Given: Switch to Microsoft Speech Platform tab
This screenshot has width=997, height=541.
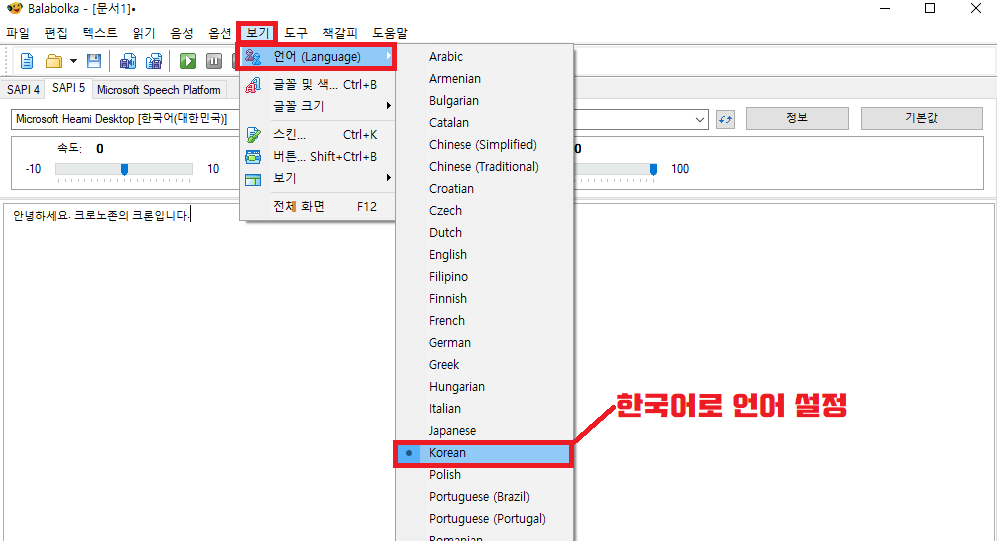Looking at the screenshot, I should (x=159, y=90).
